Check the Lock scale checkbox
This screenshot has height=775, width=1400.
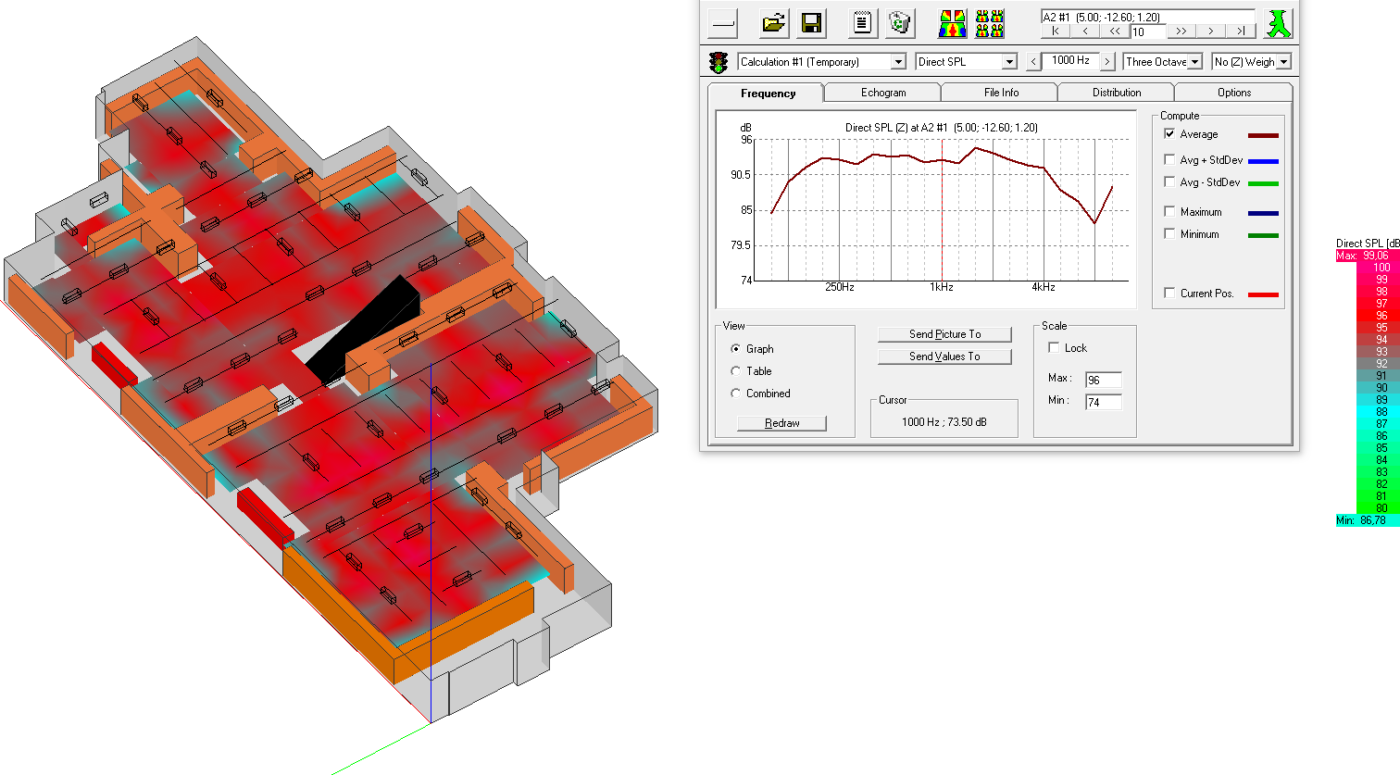click(1054, 348)
